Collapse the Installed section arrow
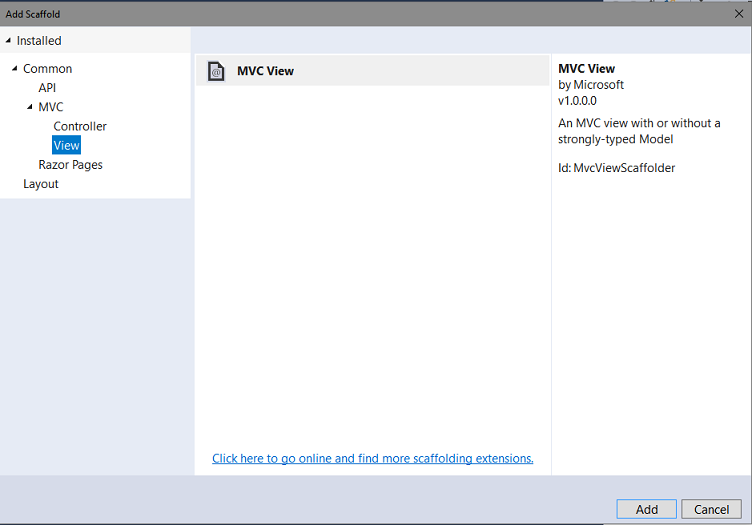Image resolution: width=752 pixels, height=525 pixels. pos(8,41)
